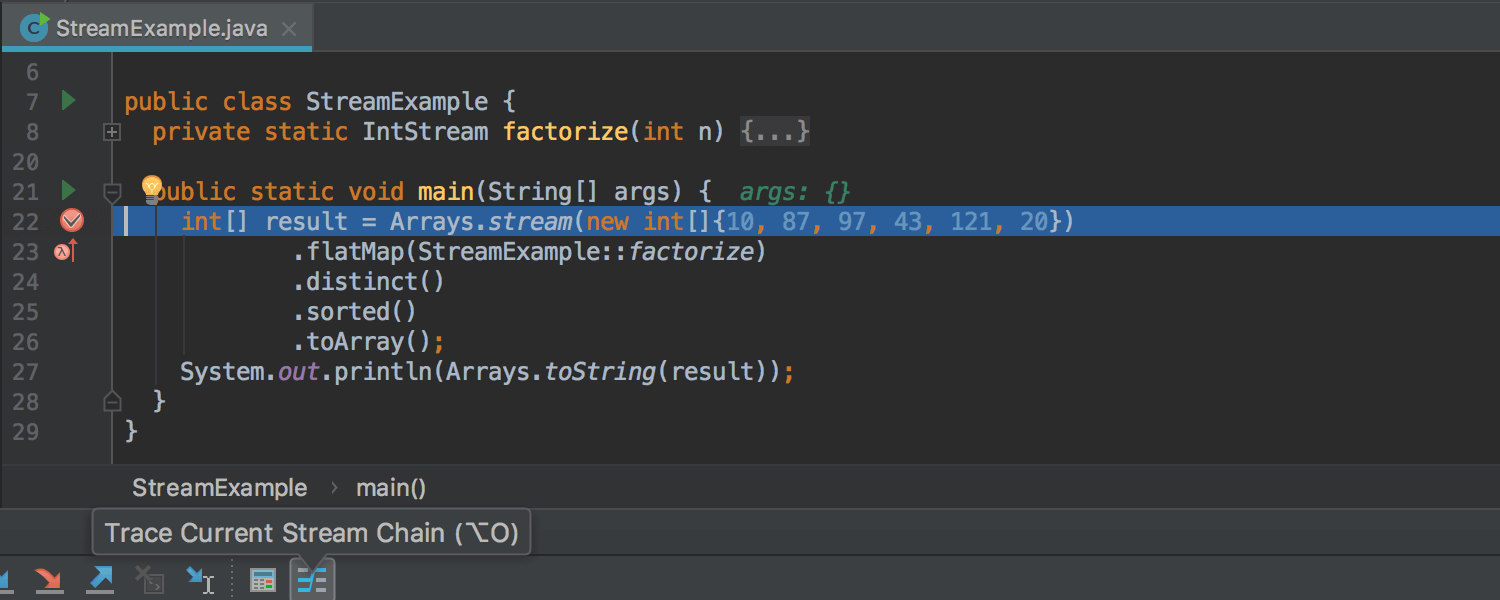Collapse the main method fold on line 21
Viewport: 1500px width, 600px height.
112,191
